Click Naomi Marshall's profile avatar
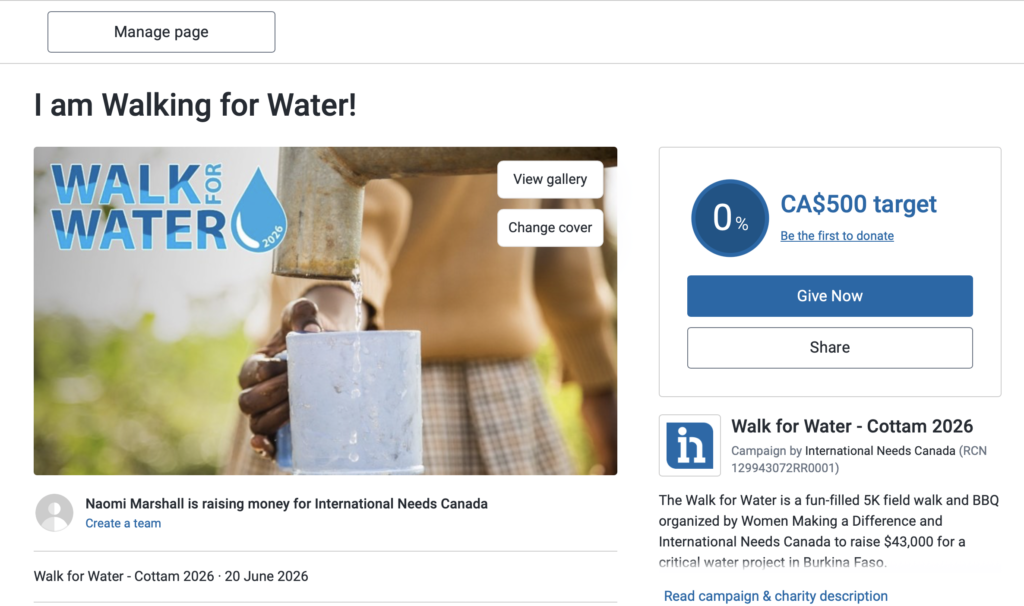 tap(54, 513)
